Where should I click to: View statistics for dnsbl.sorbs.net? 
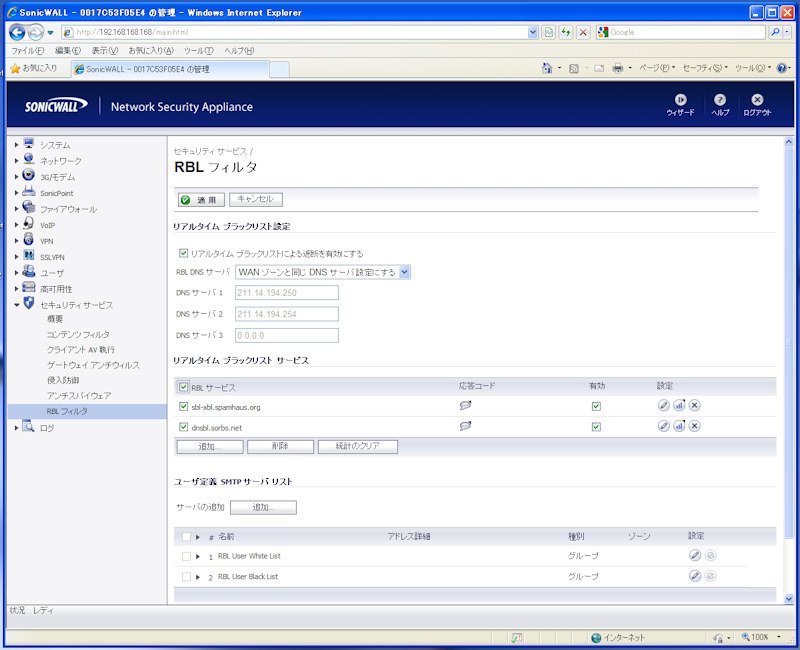point(679,426)
